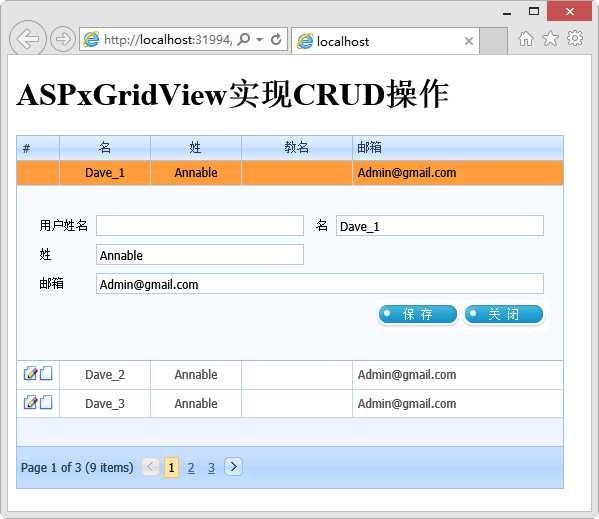Minimize the browser window
The width and height of the screenshot is (599, 519).
point(507,13)
